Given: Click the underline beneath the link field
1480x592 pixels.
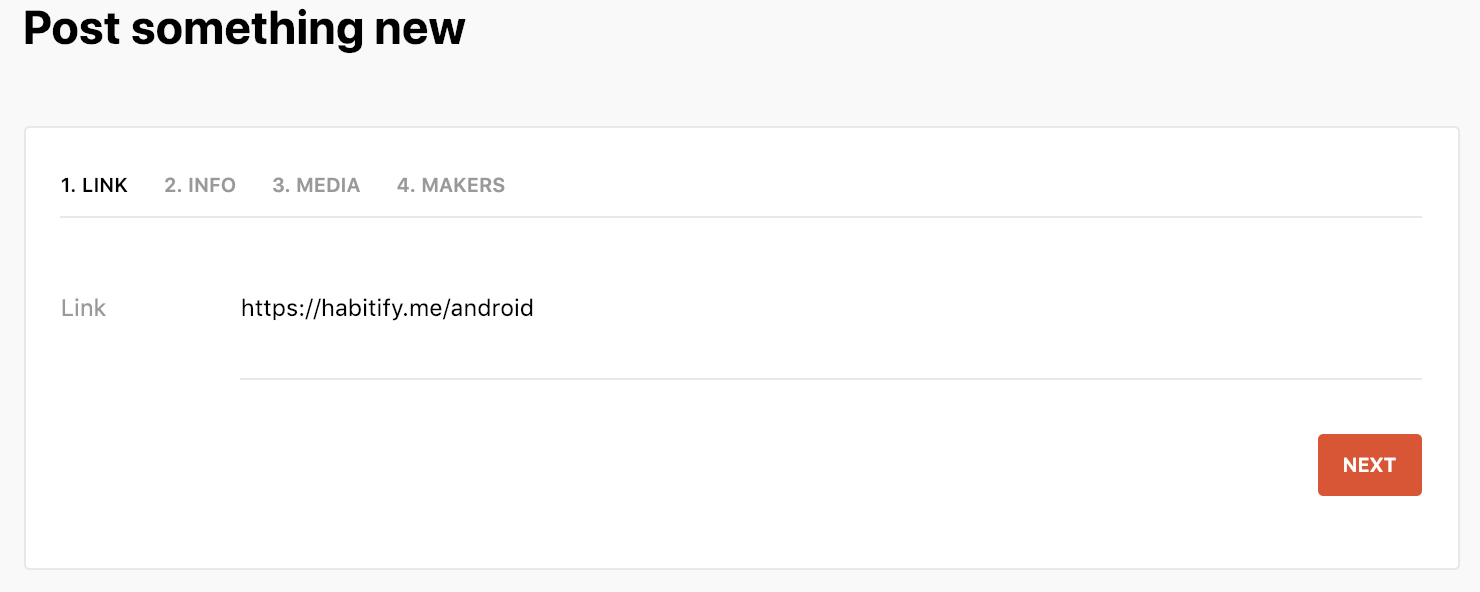Looking at the screenshot, I should [x=830, y=378].
